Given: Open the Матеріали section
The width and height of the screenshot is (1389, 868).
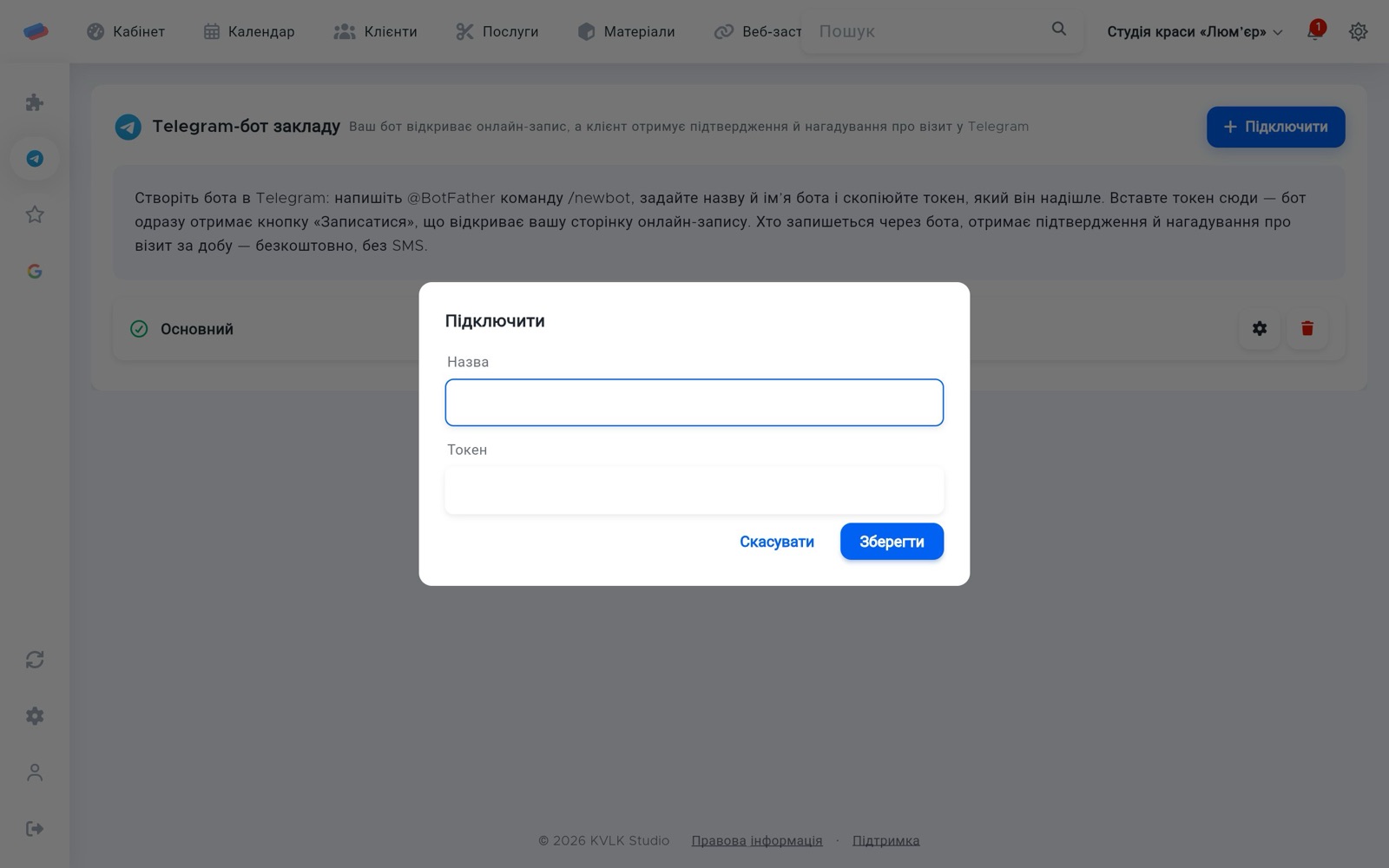Looking at the screenshot, I should click(626, 31).
